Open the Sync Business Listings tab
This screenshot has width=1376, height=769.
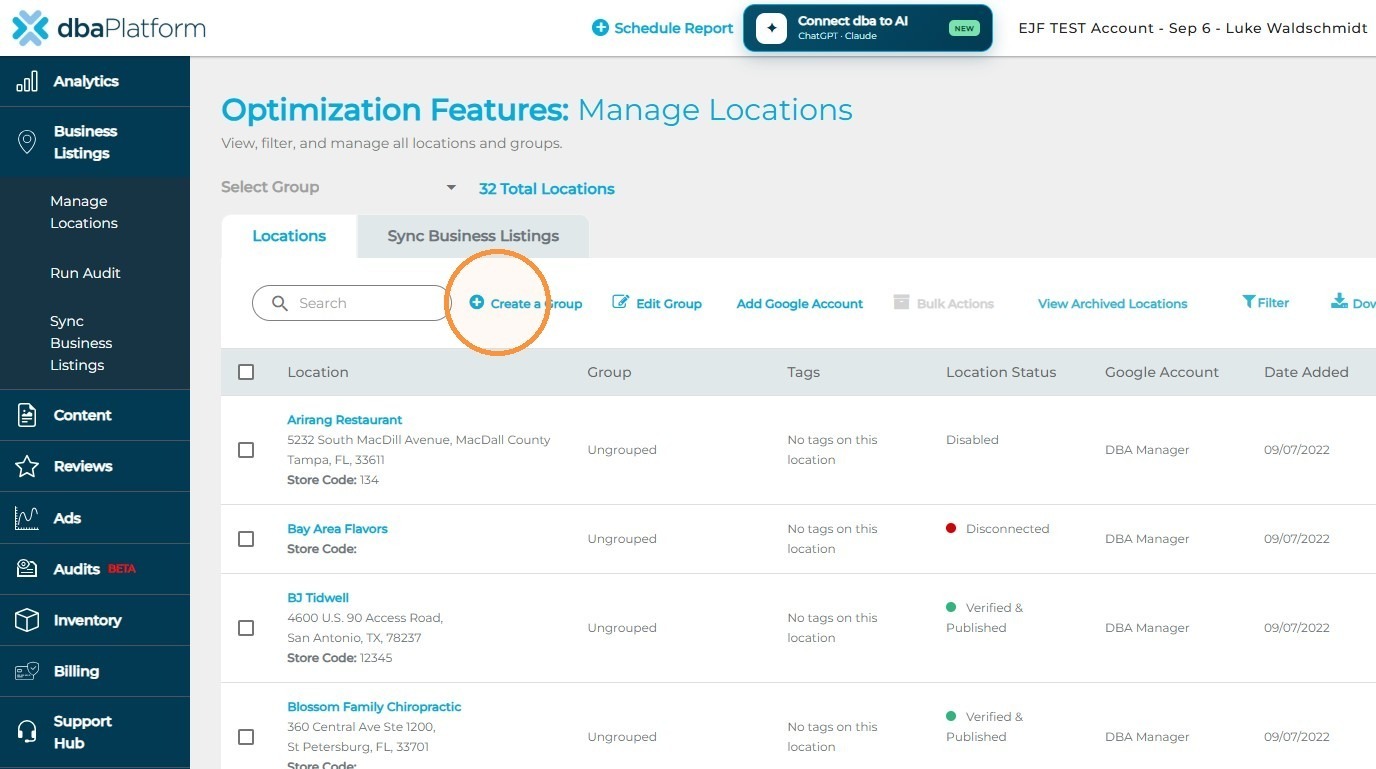pyautogui.click(x=473, y=236)
